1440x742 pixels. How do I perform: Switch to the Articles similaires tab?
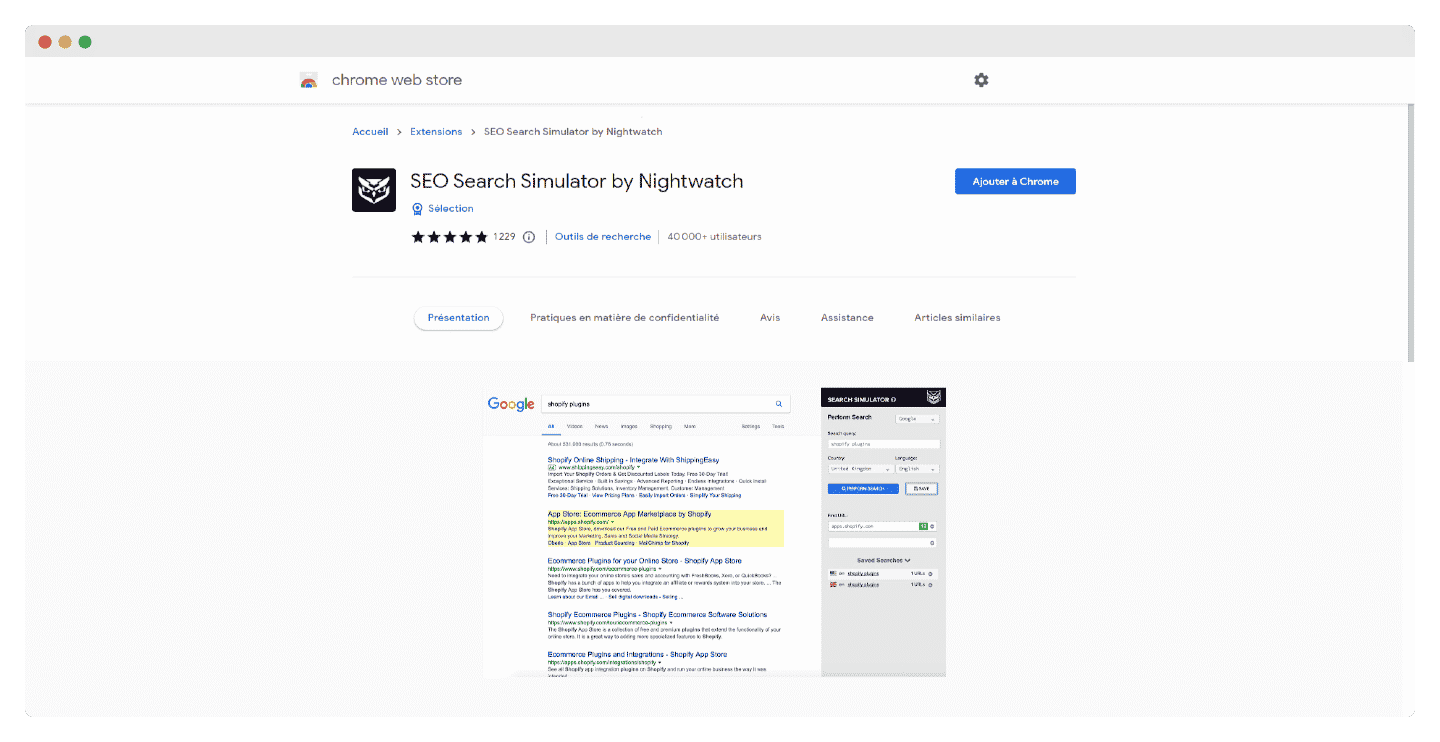tap(957, 318)
